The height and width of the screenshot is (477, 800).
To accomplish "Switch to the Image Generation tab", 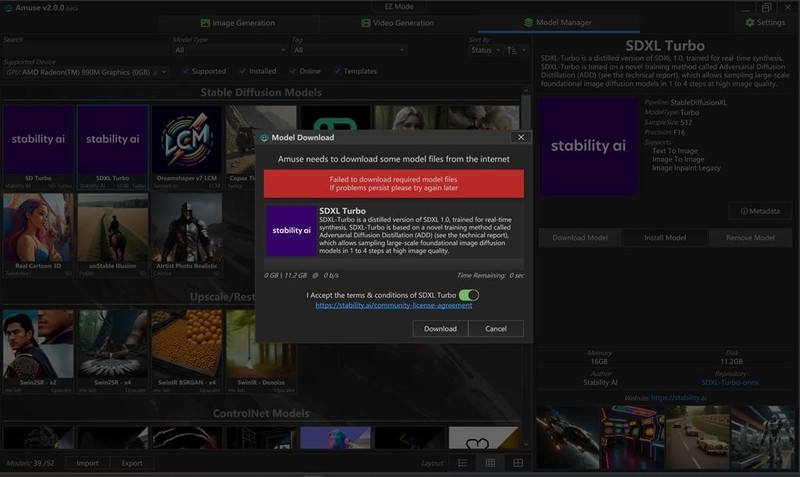I will 240,22.
